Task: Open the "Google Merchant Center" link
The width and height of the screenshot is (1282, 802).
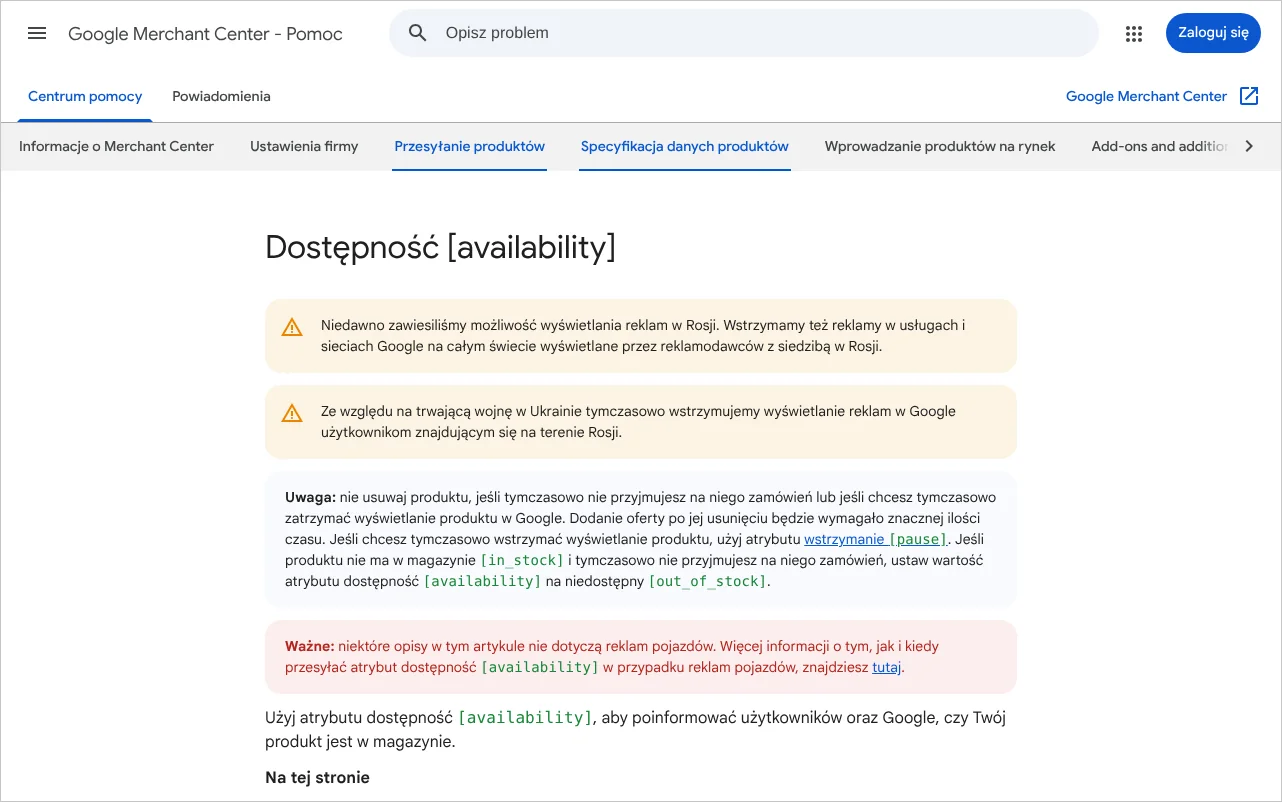Action: click(1146, 97)
